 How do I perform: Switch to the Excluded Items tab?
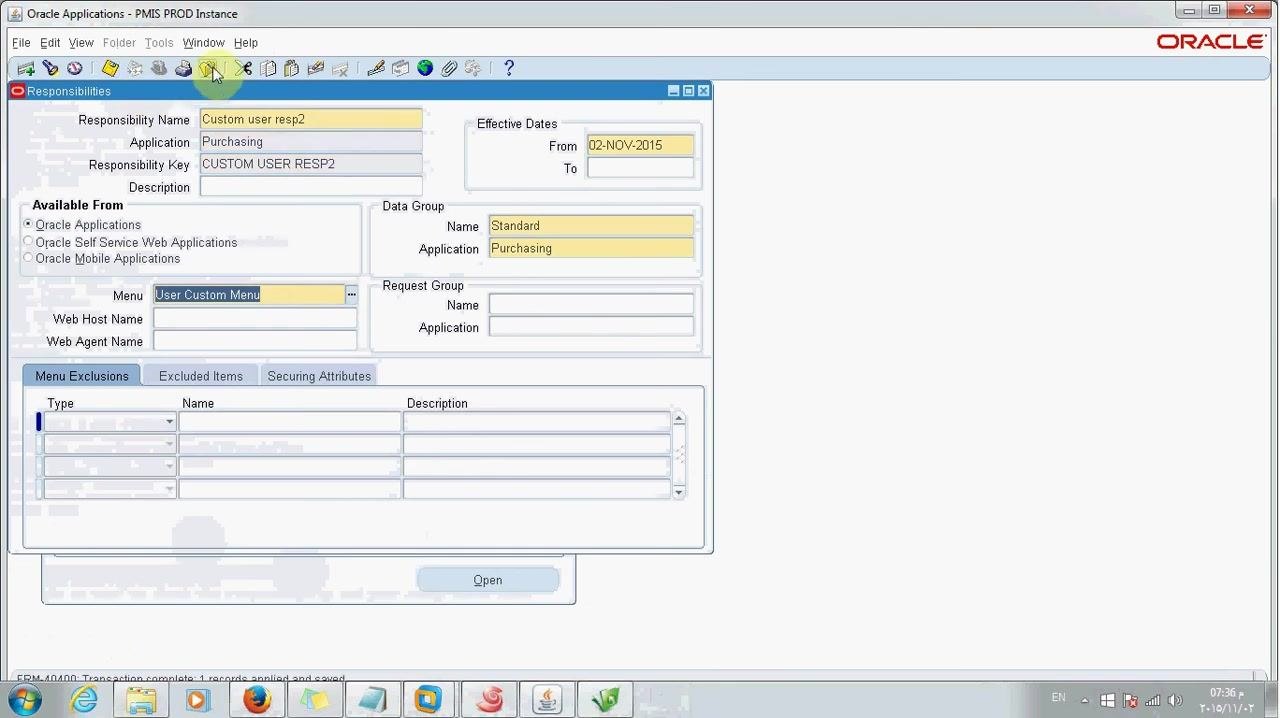coord(200,376)
